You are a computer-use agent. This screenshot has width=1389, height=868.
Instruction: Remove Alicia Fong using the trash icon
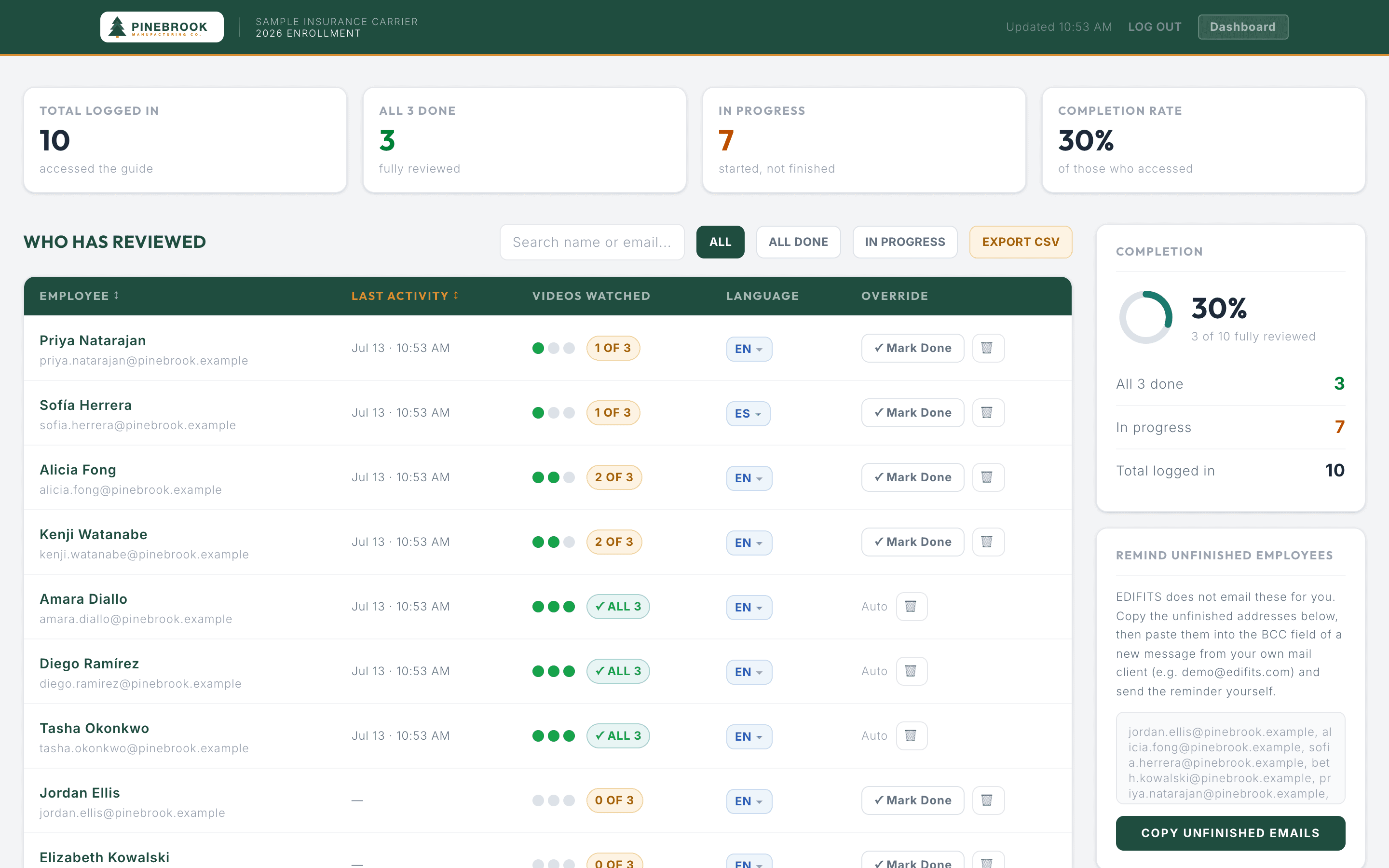(x=988, y=477)
